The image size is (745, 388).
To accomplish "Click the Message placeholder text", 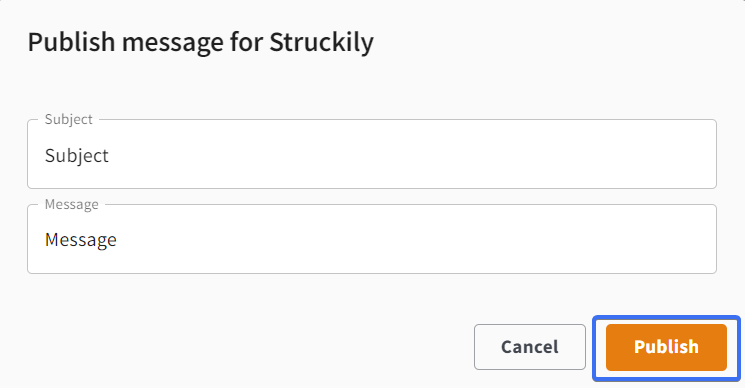I will pos(81,240).
